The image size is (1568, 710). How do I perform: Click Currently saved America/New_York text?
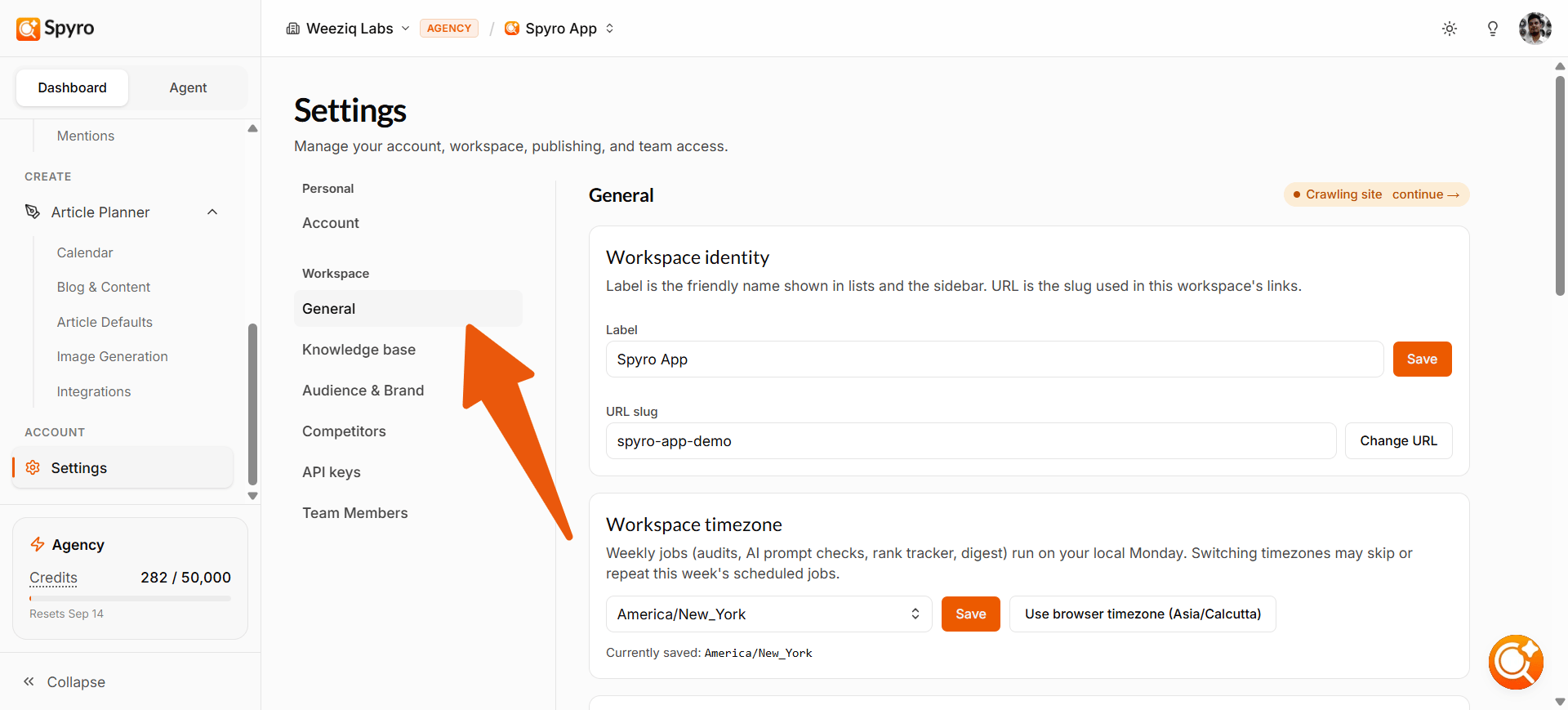pos(709,653)
